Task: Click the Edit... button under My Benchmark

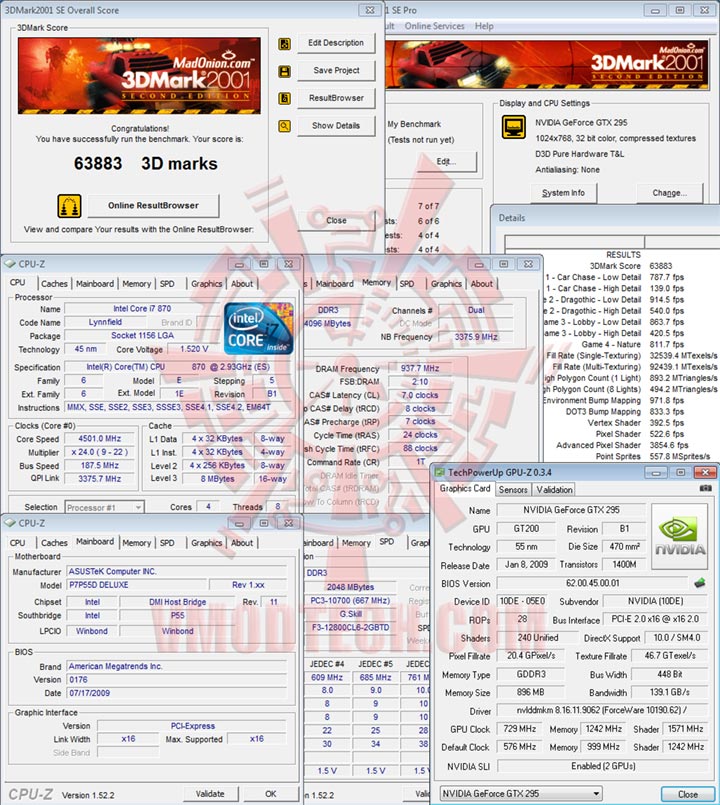Action: (447, 162)
